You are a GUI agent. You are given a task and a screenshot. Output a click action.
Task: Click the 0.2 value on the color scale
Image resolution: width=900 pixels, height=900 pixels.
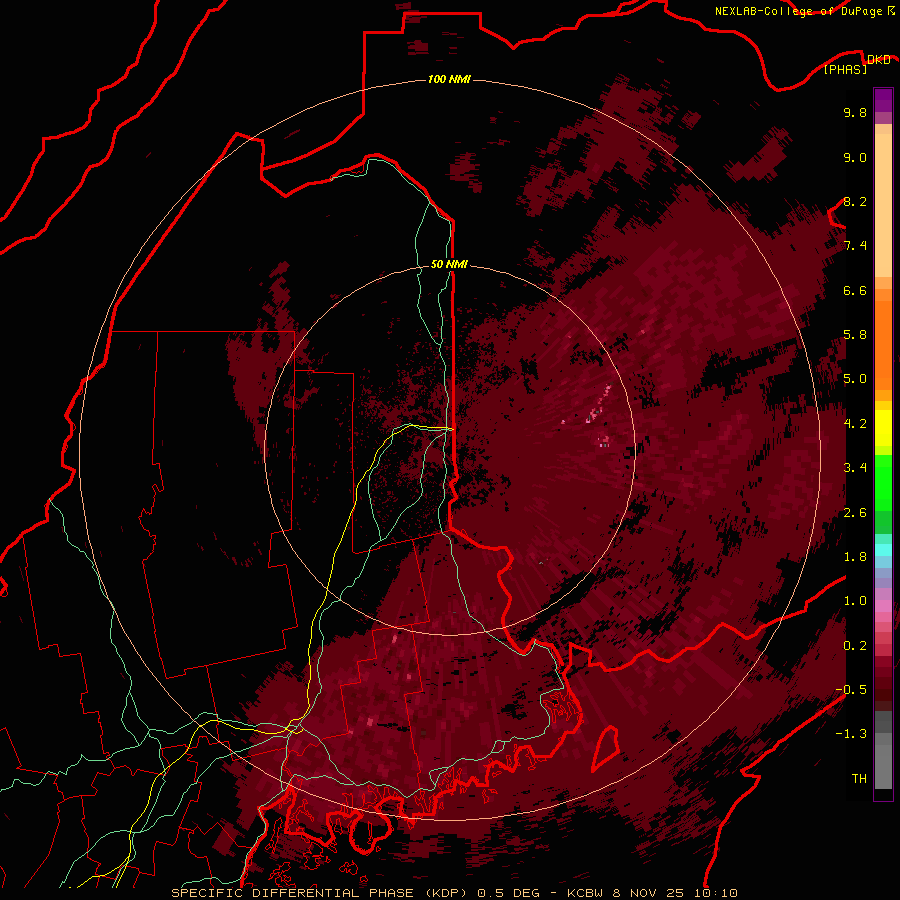(855, 646)
